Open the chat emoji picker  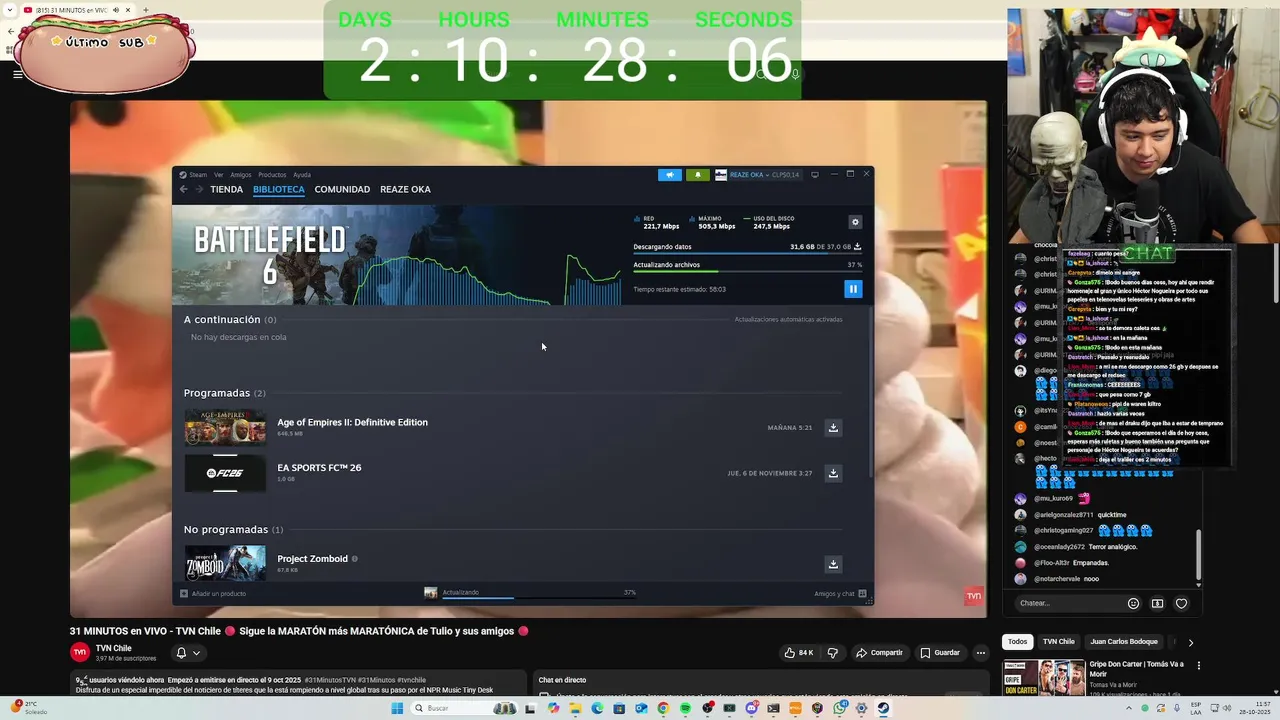[1133, 603]
